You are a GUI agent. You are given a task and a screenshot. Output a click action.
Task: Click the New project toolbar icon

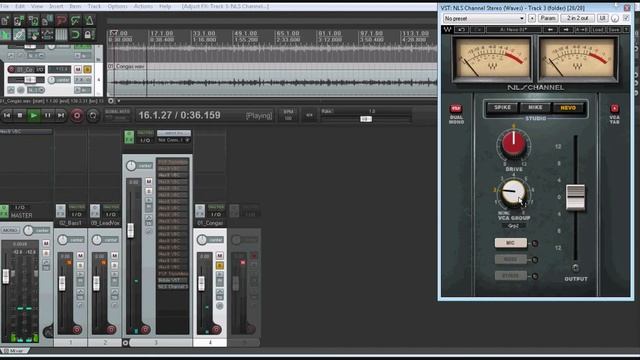[5, 21]
